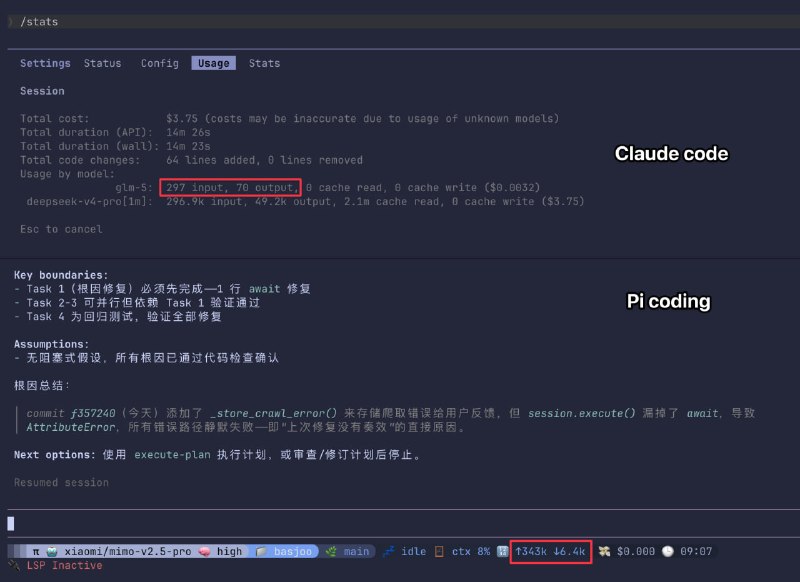Click the context icon before ctx 8%
The width and height of the screenshot is (800, 582).
point(439,551)
